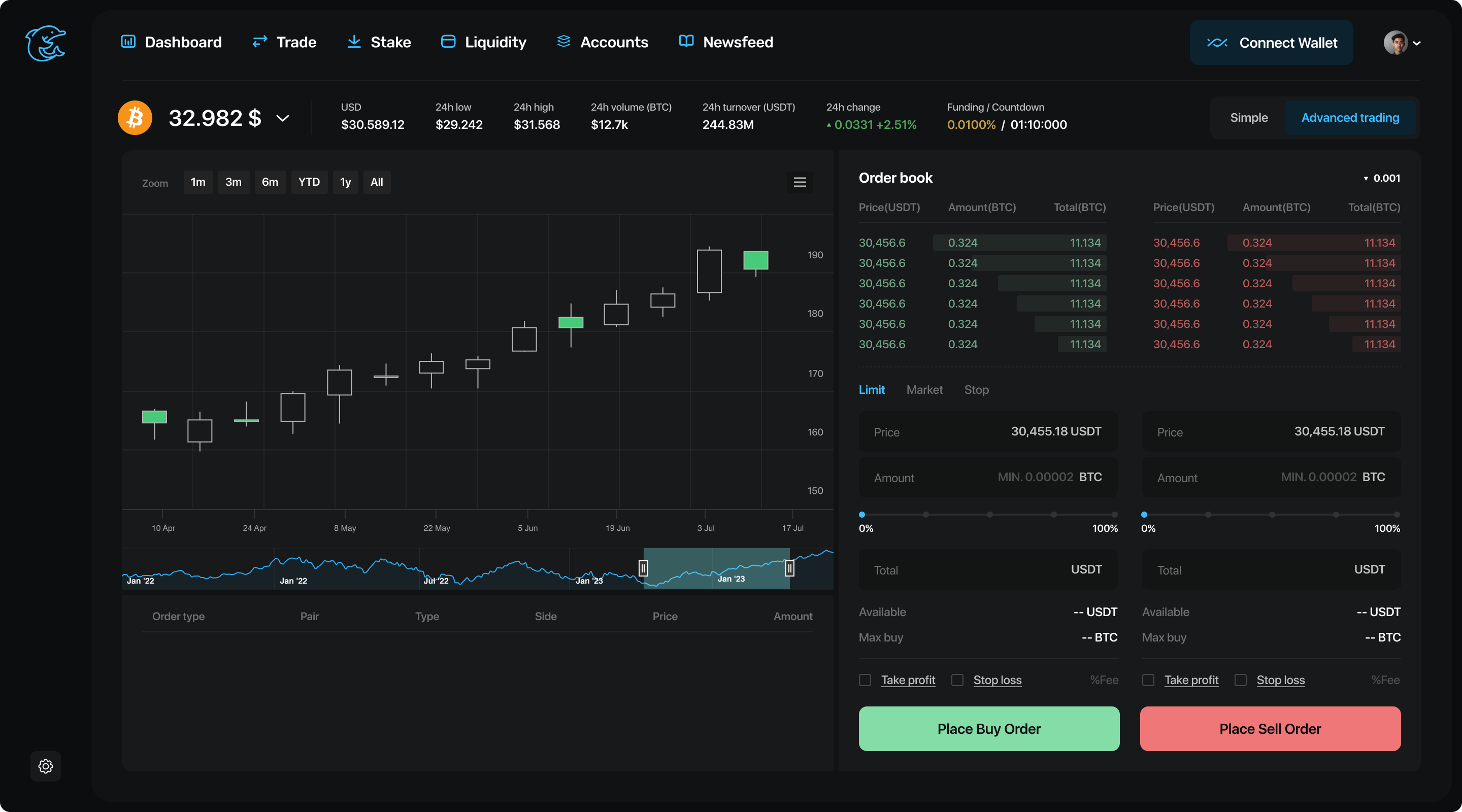Open the order book precision 0.001 dropdown
This screenshot has width=1462, height=812.
click(x=1381, y=178)
